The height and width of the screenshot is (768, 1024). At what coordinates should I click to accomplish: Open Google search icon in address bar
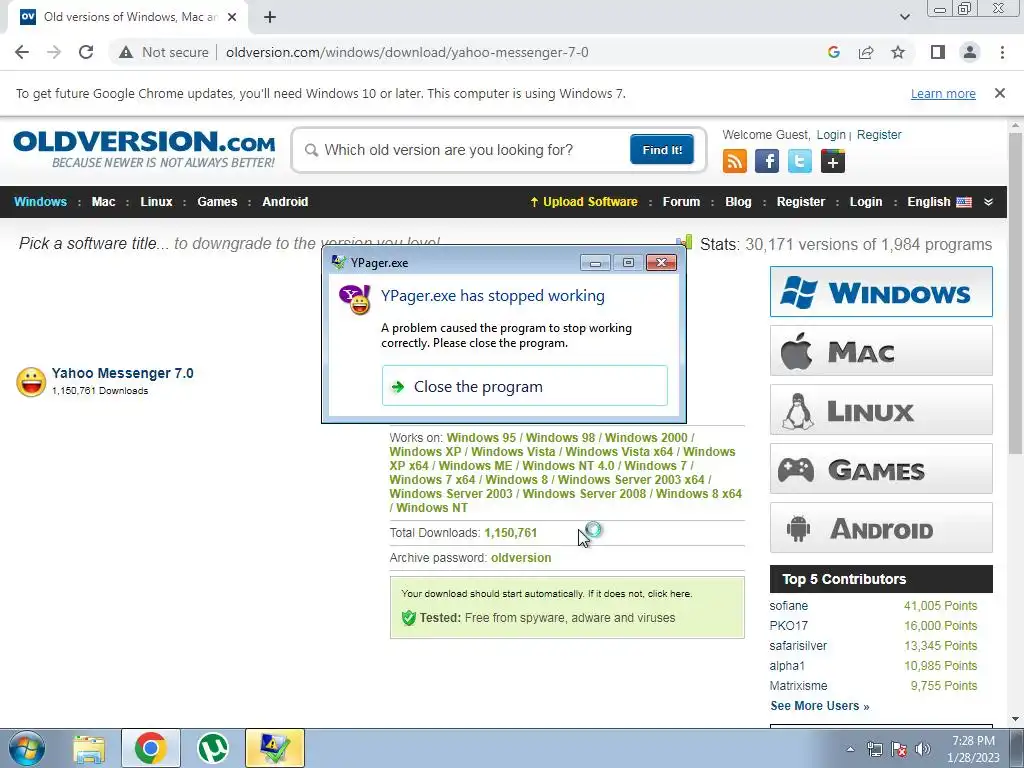(833, 52)
